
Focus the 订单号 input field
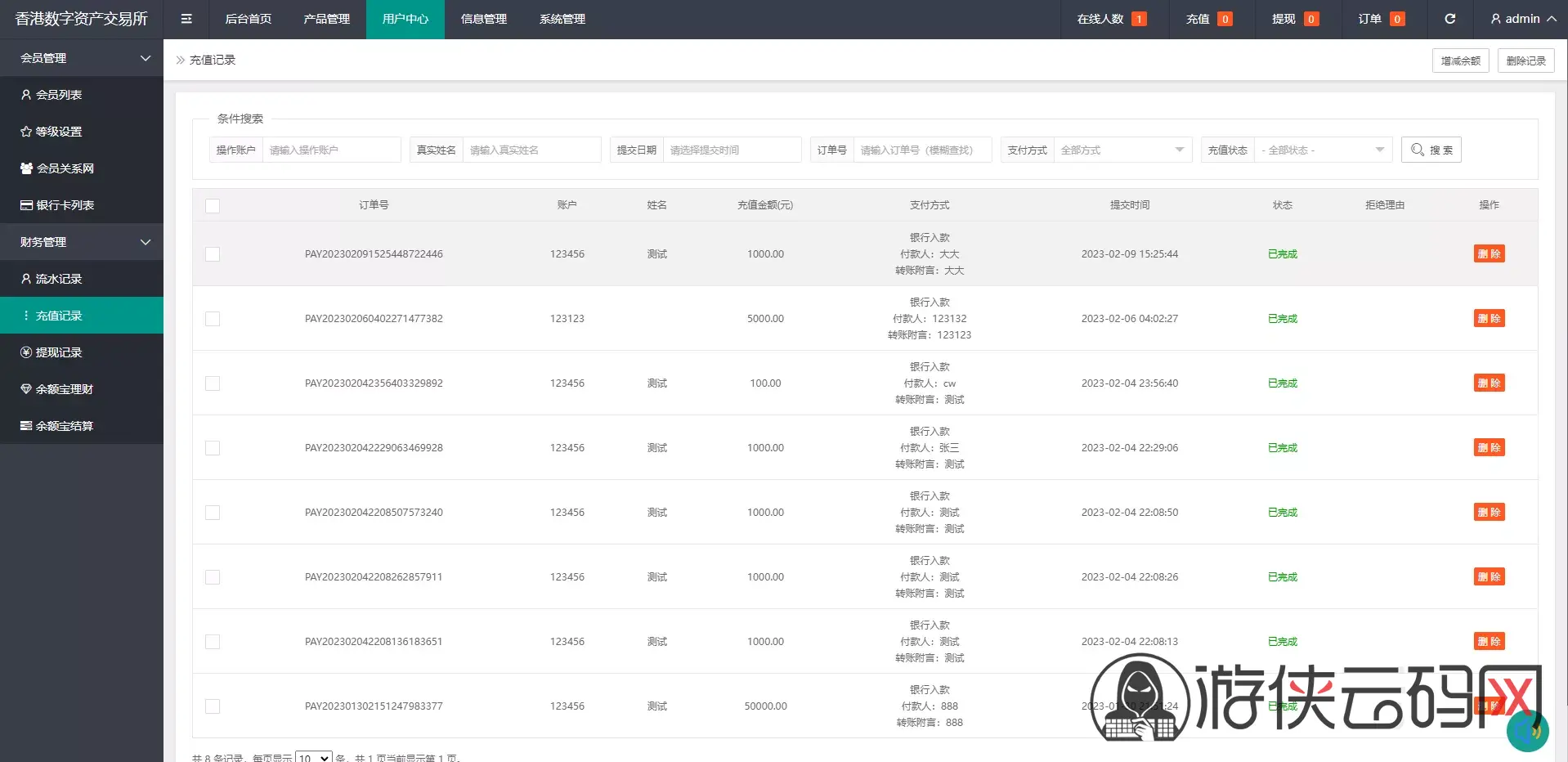coord(922,150)
